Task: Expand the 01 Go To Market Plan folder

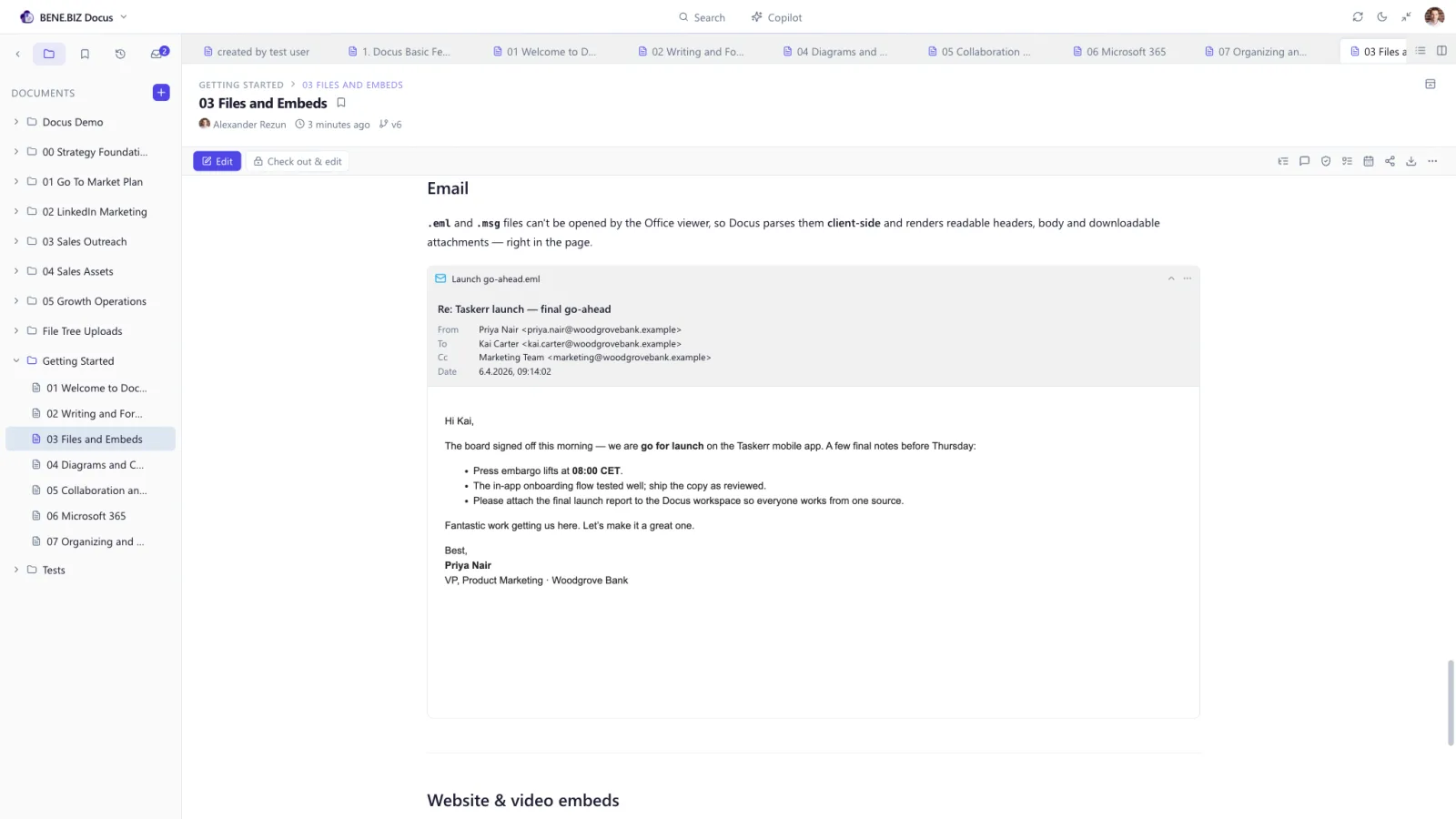Action: point(16,182)
